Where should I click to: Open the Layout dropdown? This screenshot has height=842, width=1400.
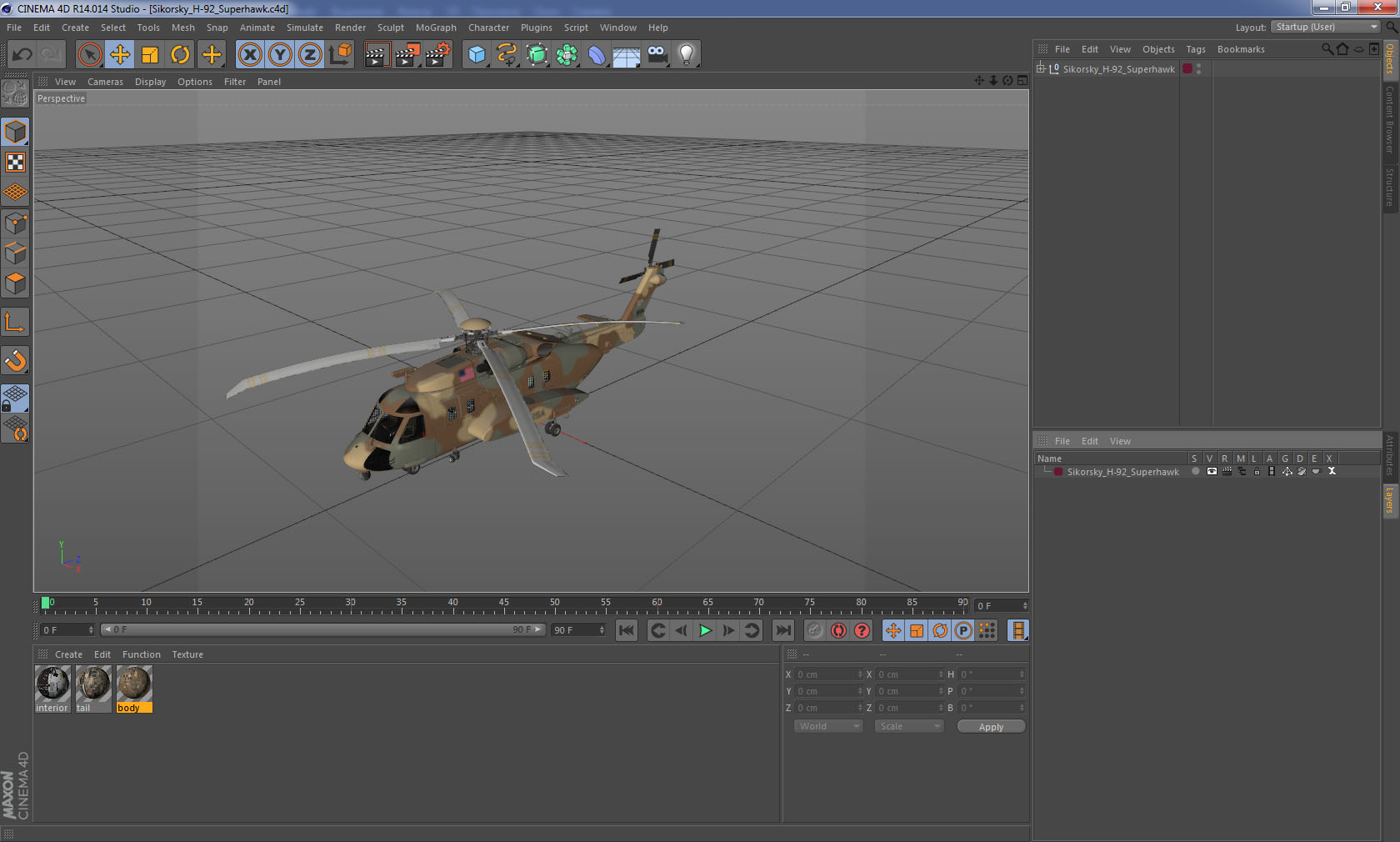pos(1326,27)
